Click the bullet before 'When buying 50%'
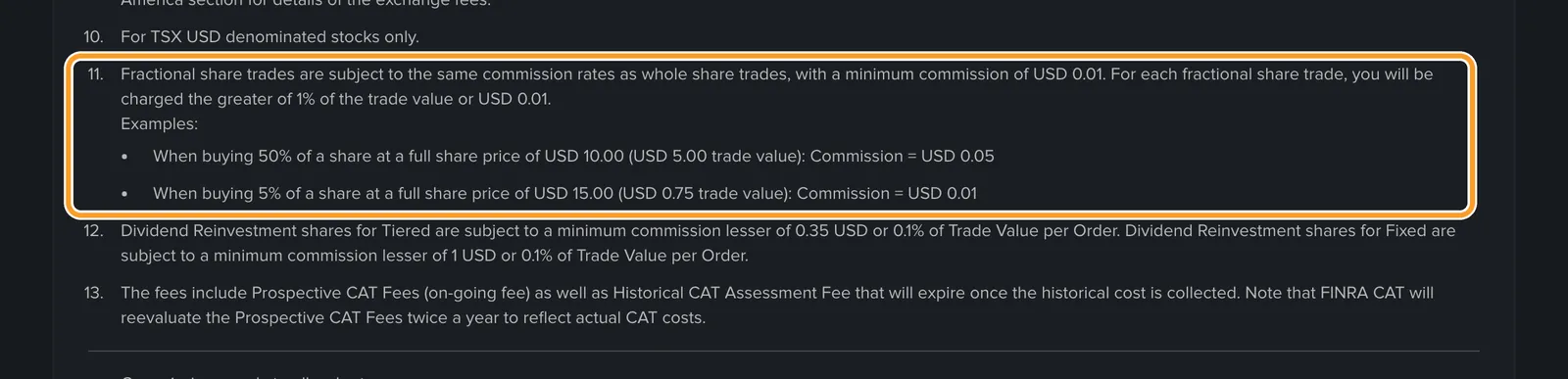The width and height of the screenshot is (1568, 379). point(124,157)
